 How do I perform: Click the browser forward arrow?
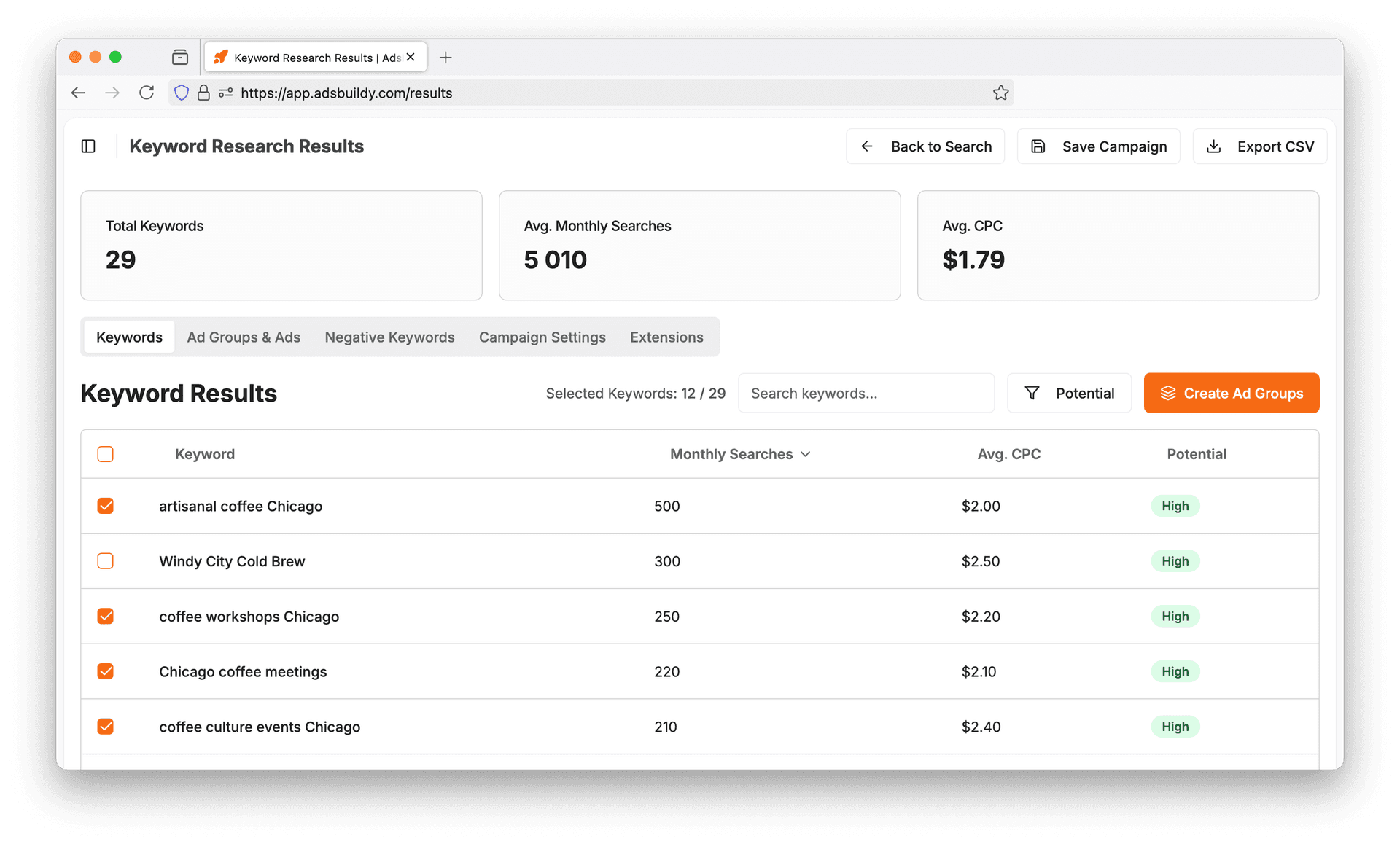pos(112,93)
